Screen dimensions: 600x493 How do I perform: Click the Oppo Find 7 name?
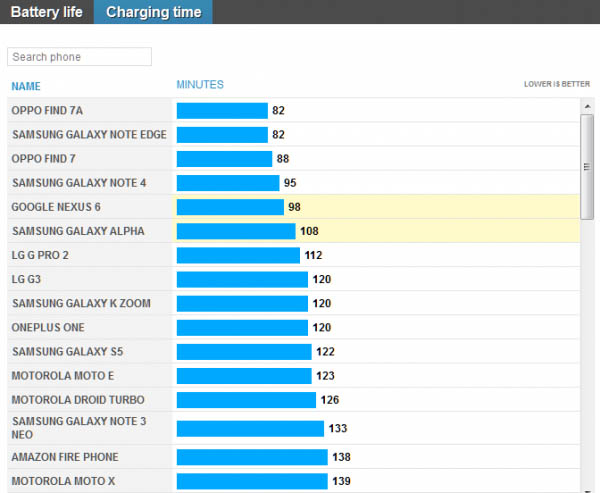pos(44,159)
